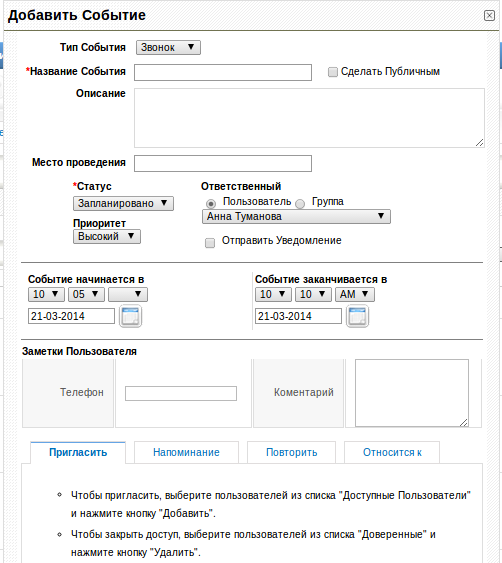Open the Тип События dropdown (Звонок)
502x563 pixels.
[168, 47]
